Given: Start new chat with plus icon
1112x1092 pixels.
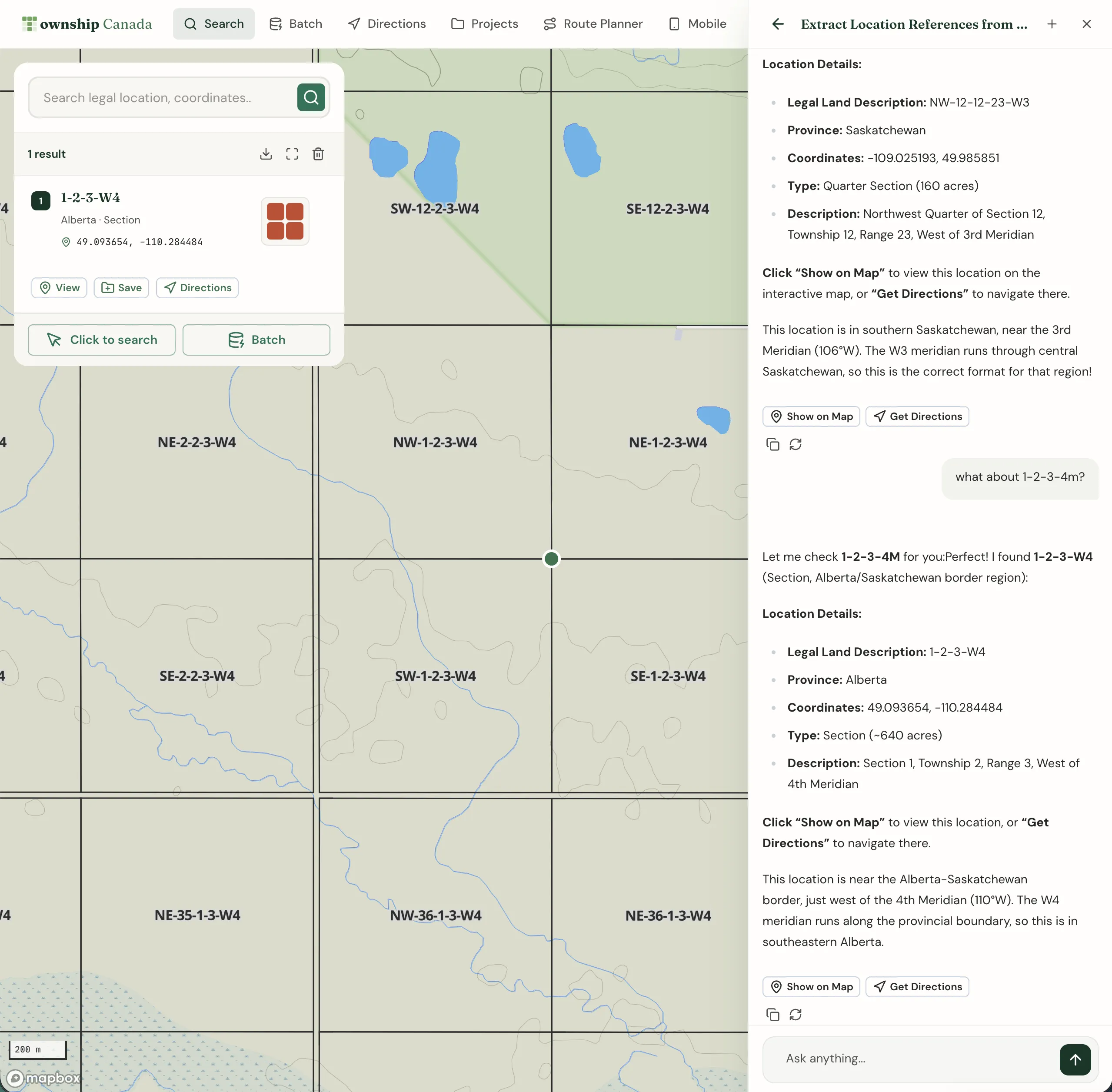Looking at the screenshot, I should [1052, 24].
